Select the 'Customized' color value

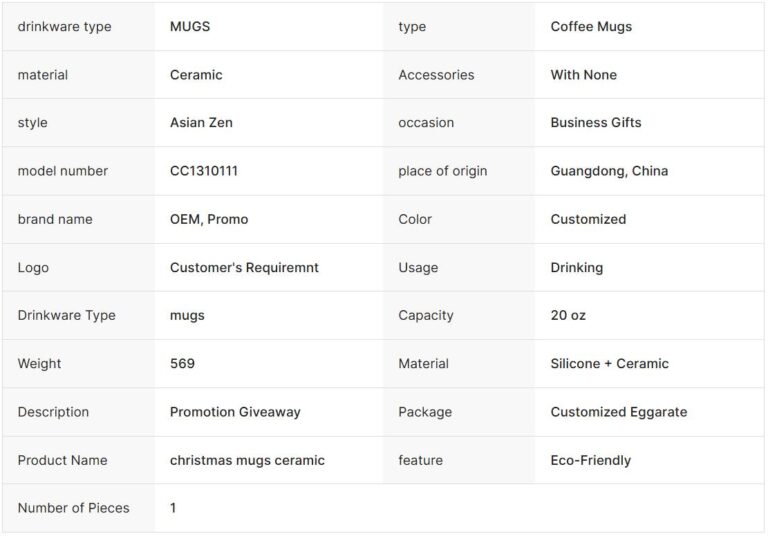[x=588, y=219]
